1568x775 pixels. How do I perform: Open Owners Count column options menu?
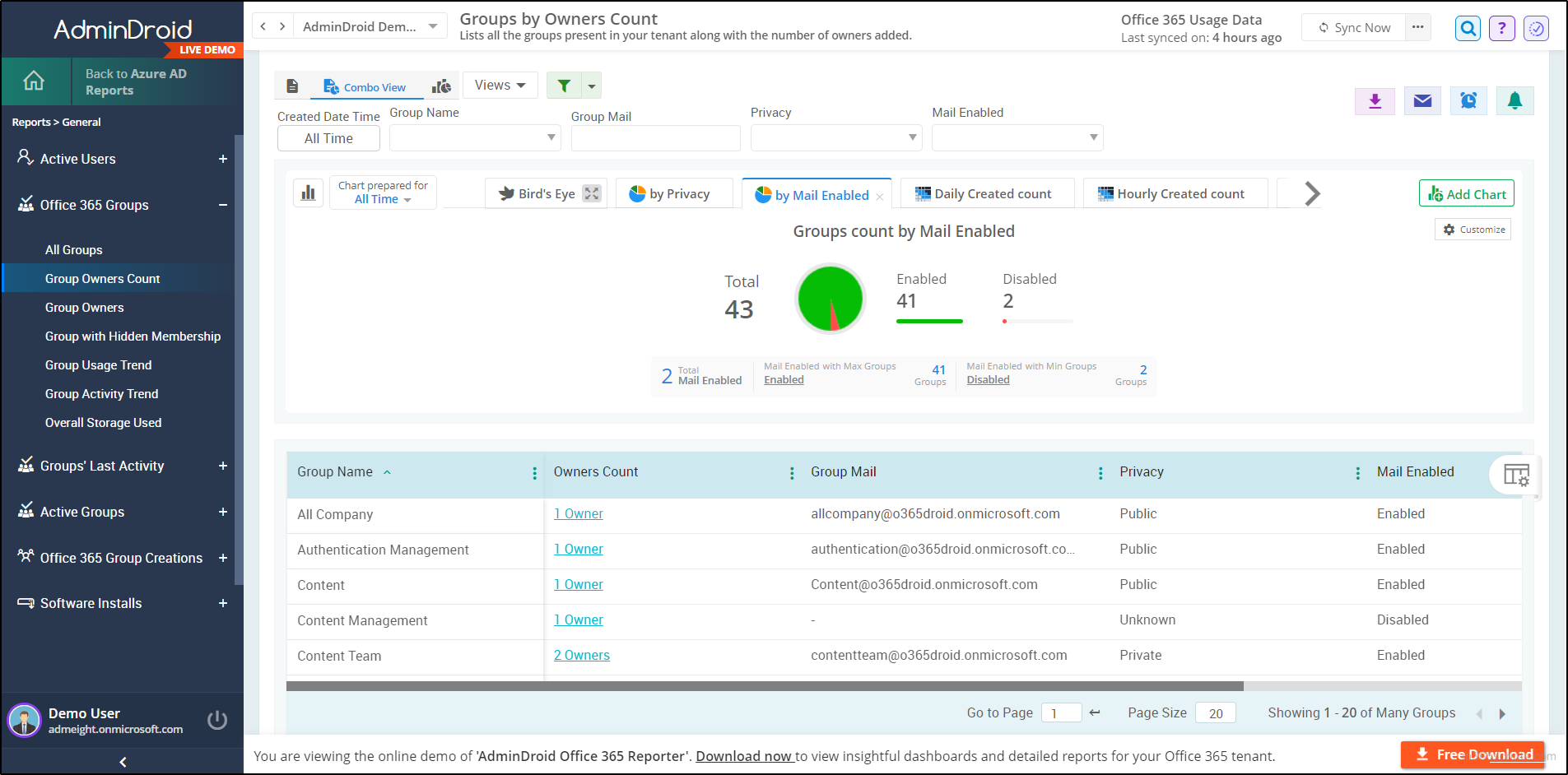(x=792, y=473)
